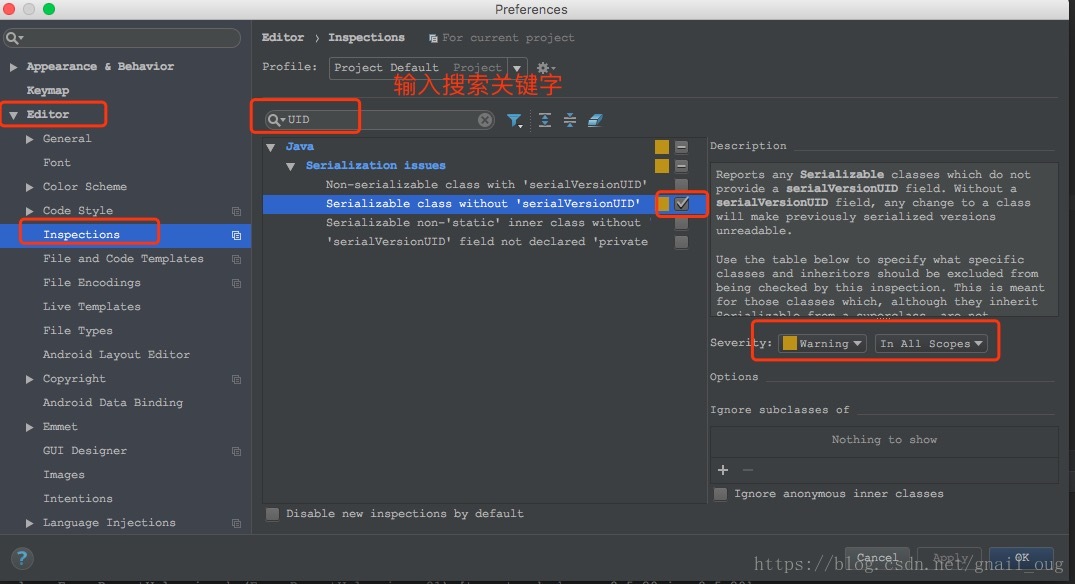This screenshot has height=584, width=1075.
Task: Focus the preferences sidebar search field
Action: pos(122,38)
